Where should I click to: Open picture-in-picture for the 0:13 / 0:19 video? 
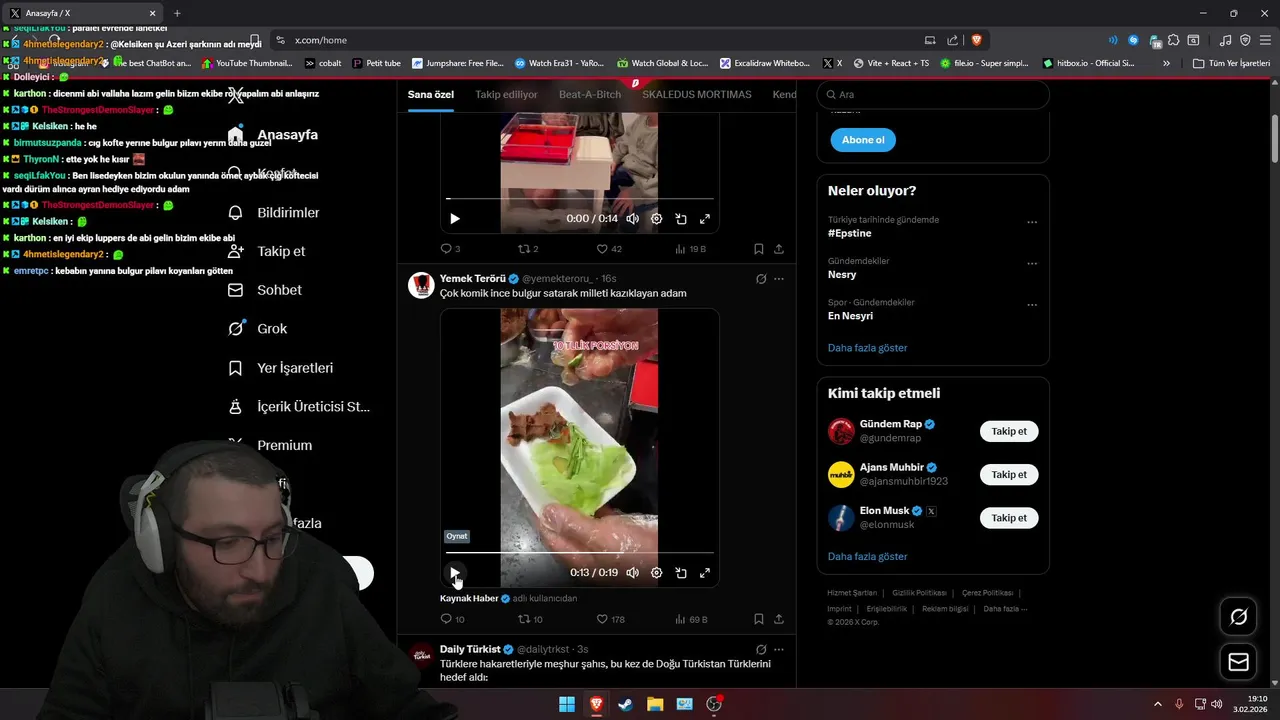point(681,573)
